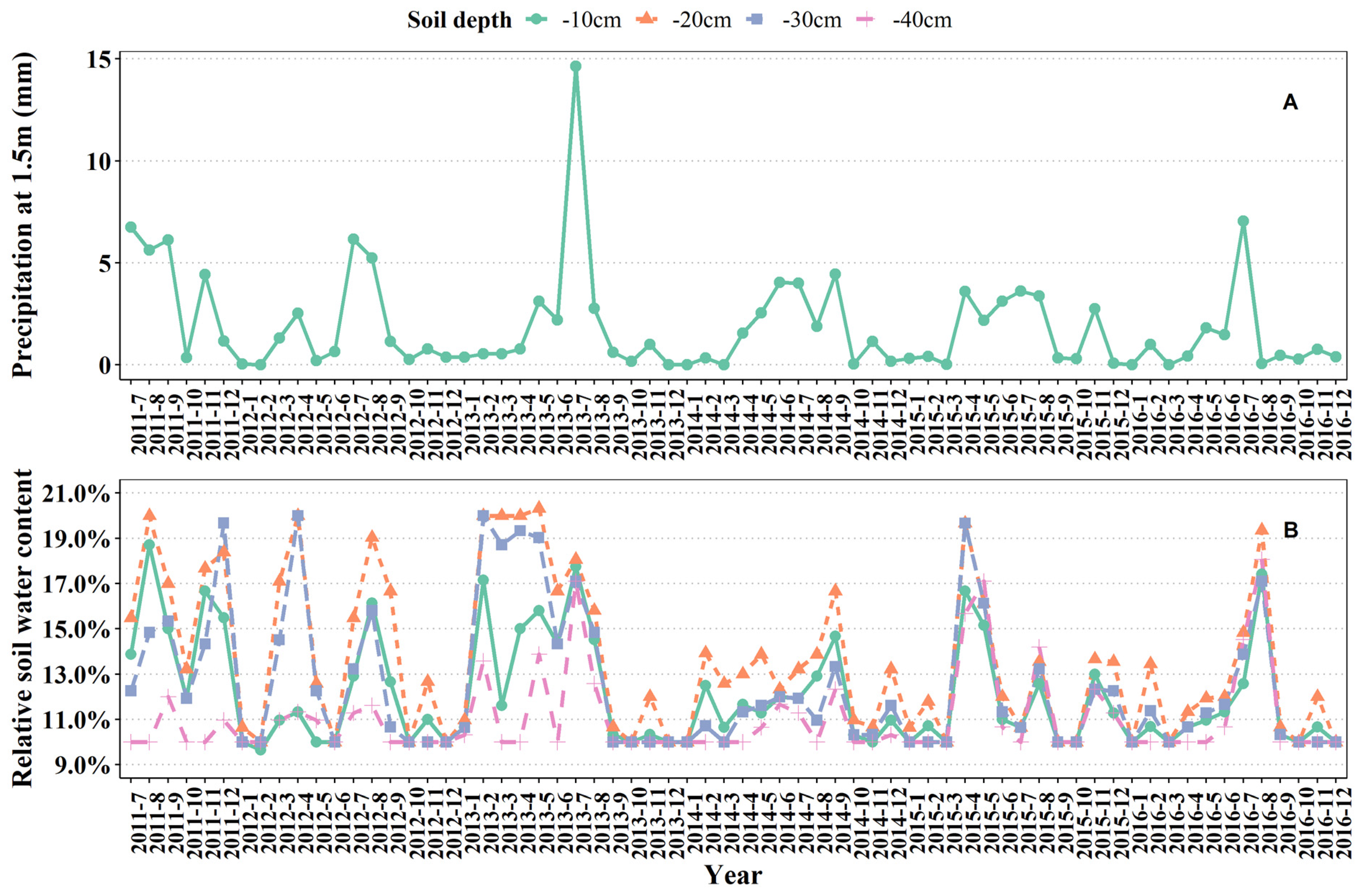1364x896 pixels.
Task: Click the -40cm pink plus legend marker
Action: [x=867, y=19]
